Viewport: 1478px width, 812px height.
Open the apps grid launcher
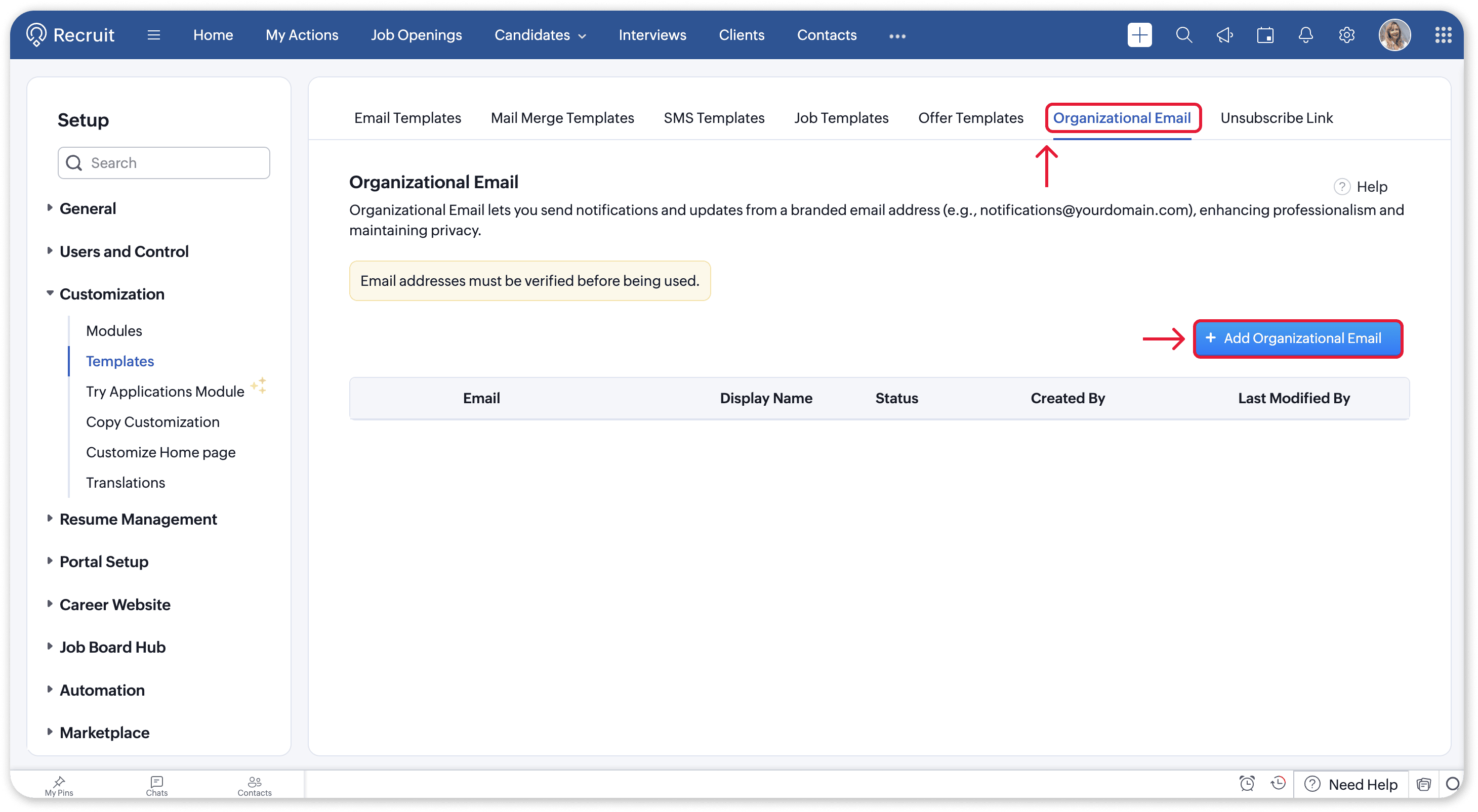pos(1443,35)
